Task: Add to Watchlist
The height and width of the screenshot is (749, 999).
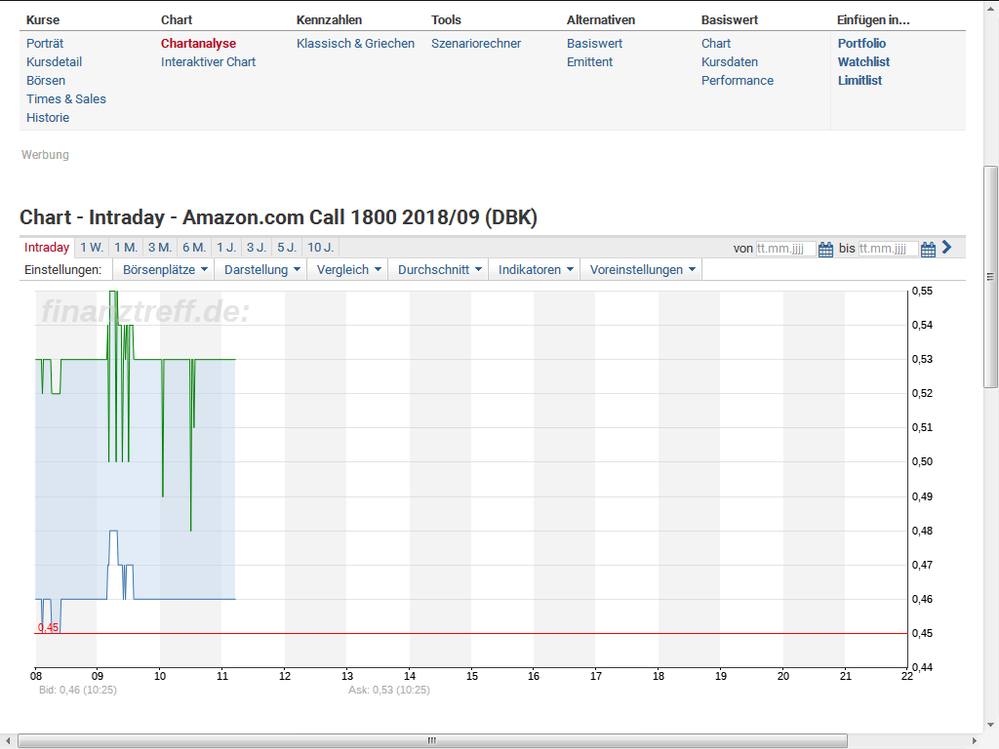Action: pyautogui.click(x=863, y=62)
